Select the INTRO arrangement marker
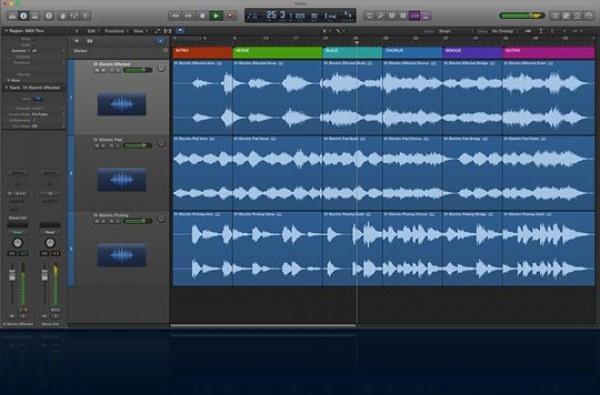The image size is (600, 395). [x=202, y=53]
